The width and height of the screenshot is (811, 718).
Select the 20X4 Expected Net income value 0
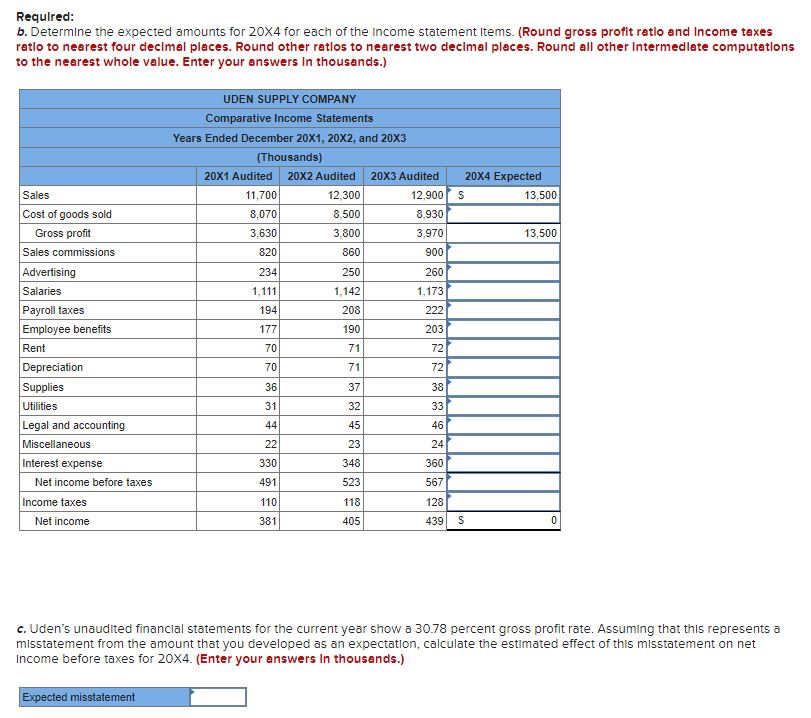point(554,520)
